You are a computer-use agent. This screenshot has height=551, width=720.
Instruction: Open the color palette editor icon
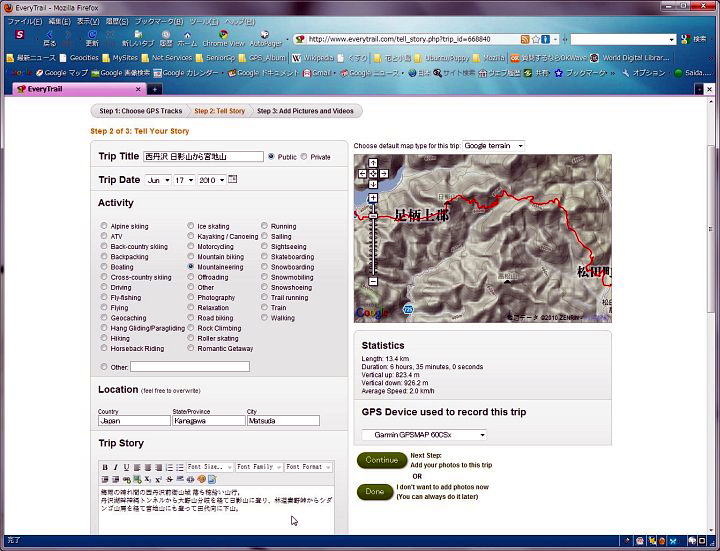coord(201,479)
